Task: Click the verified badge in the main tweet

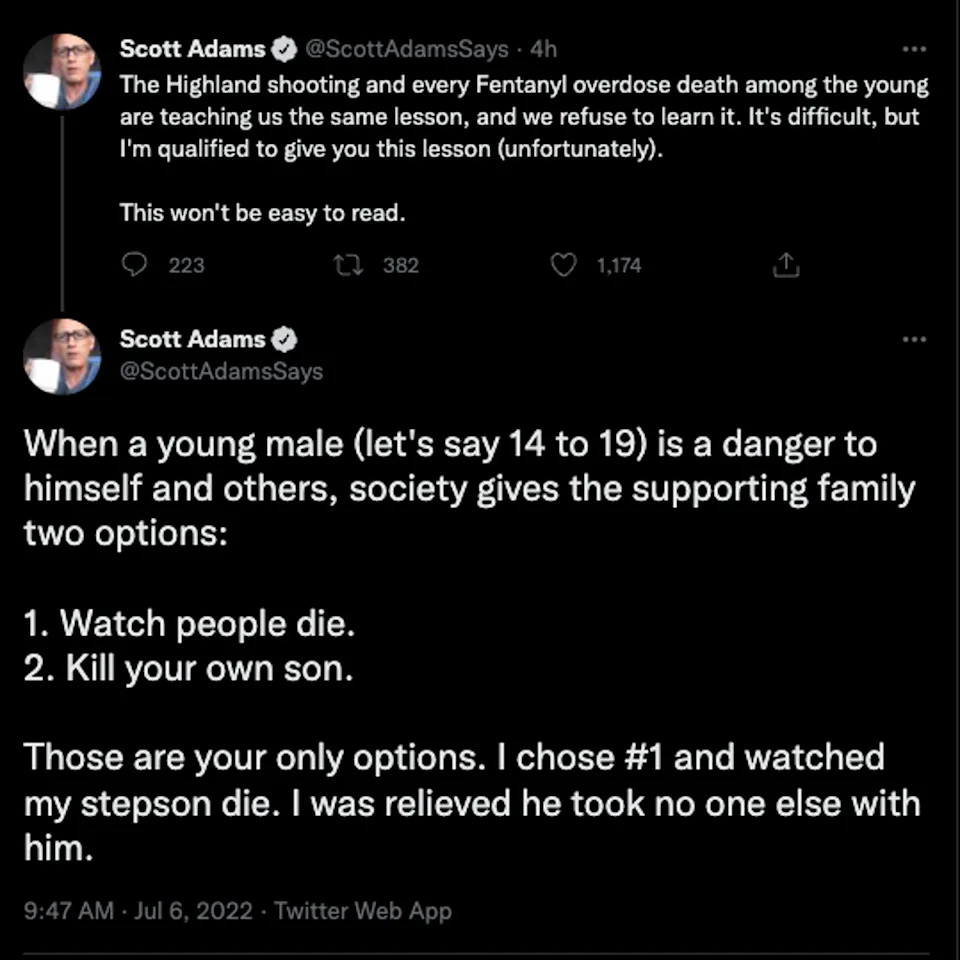Action: click(284, 339)
